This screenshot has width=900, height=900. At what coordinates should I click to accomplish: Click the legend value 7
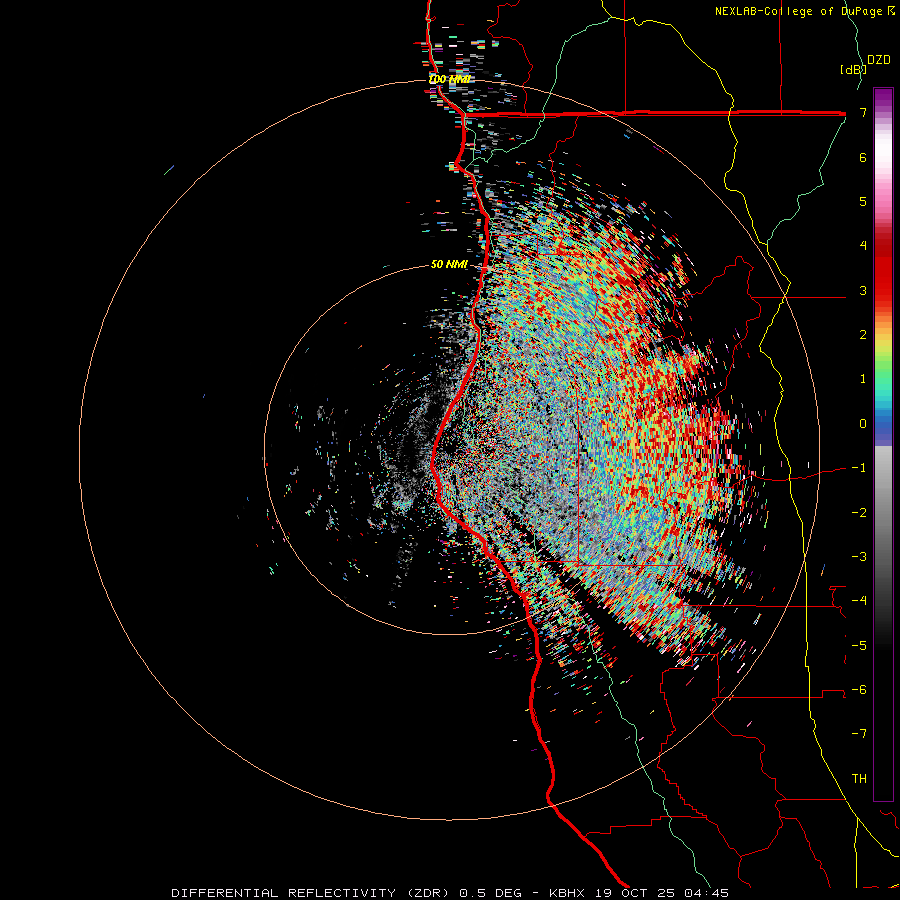pos(863,112)
